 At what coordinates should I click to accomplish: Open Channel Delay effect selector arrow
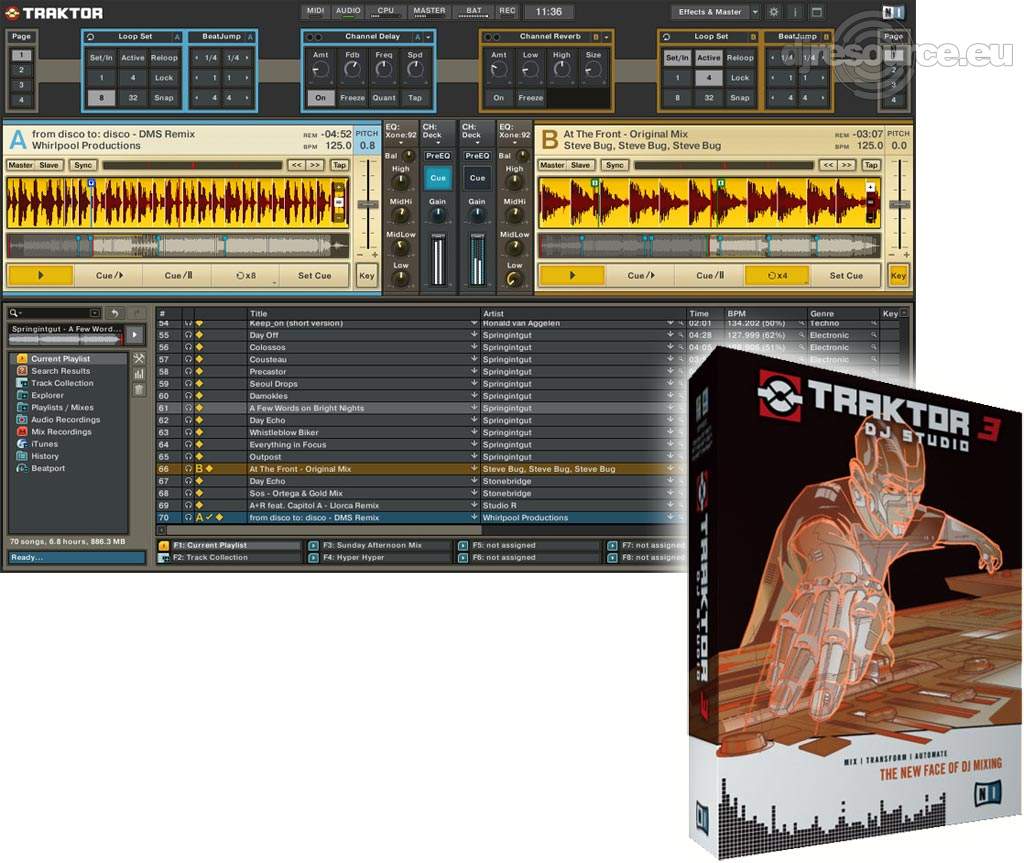pyautogui.click(x=428, y=37)
